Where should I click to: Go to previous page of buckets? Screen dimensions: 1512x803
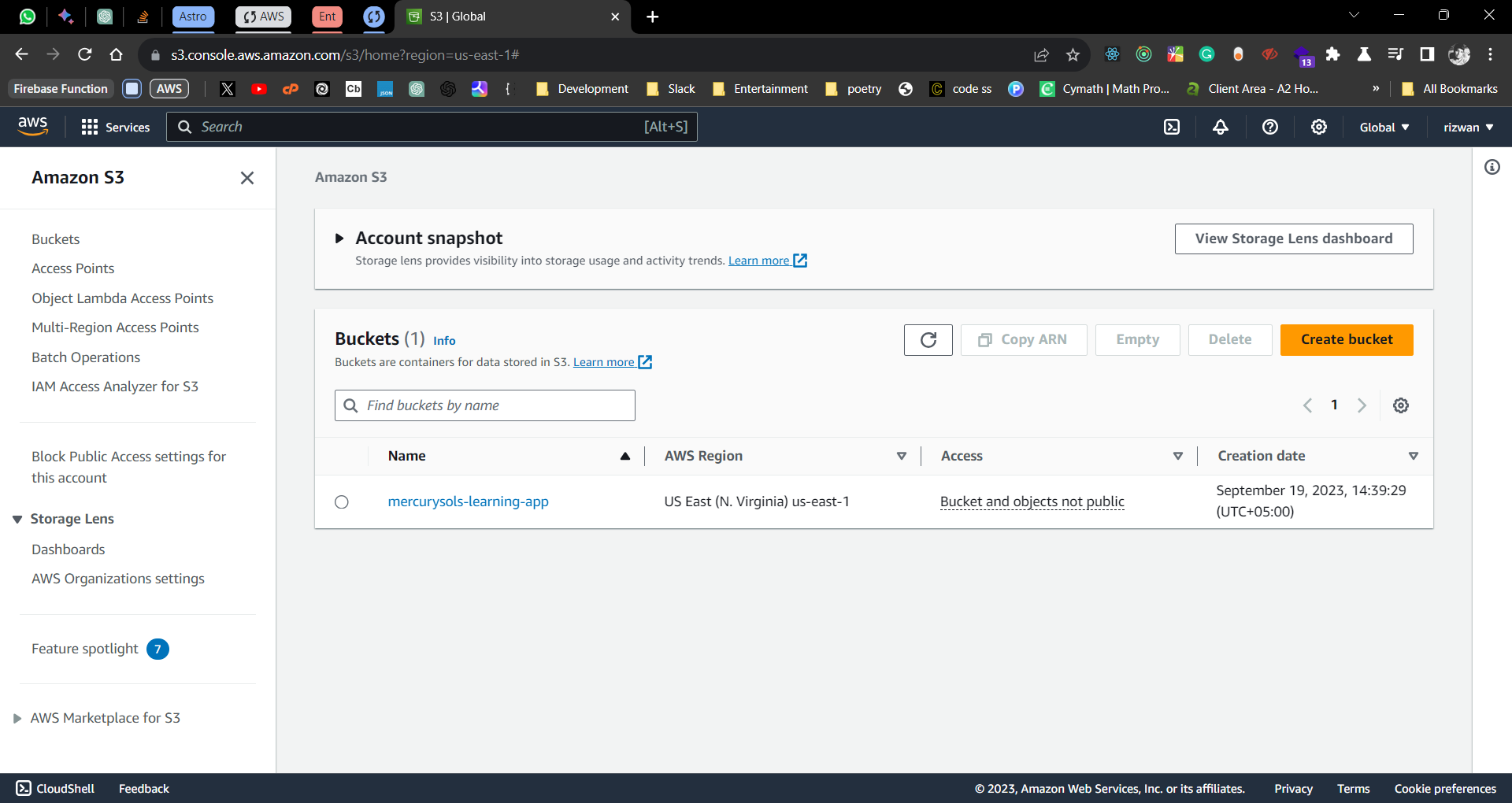[1307, 405]
